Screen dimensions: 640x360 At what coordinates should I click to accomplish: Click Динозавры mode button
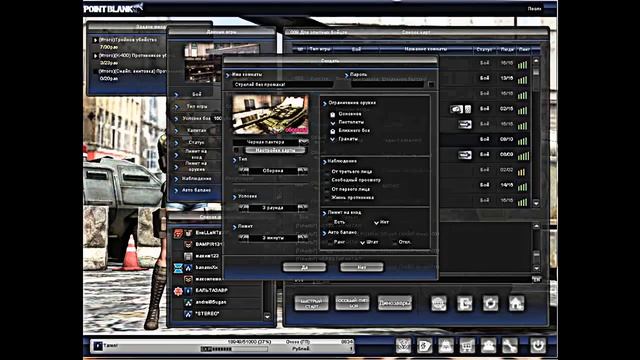coord(395,303)
